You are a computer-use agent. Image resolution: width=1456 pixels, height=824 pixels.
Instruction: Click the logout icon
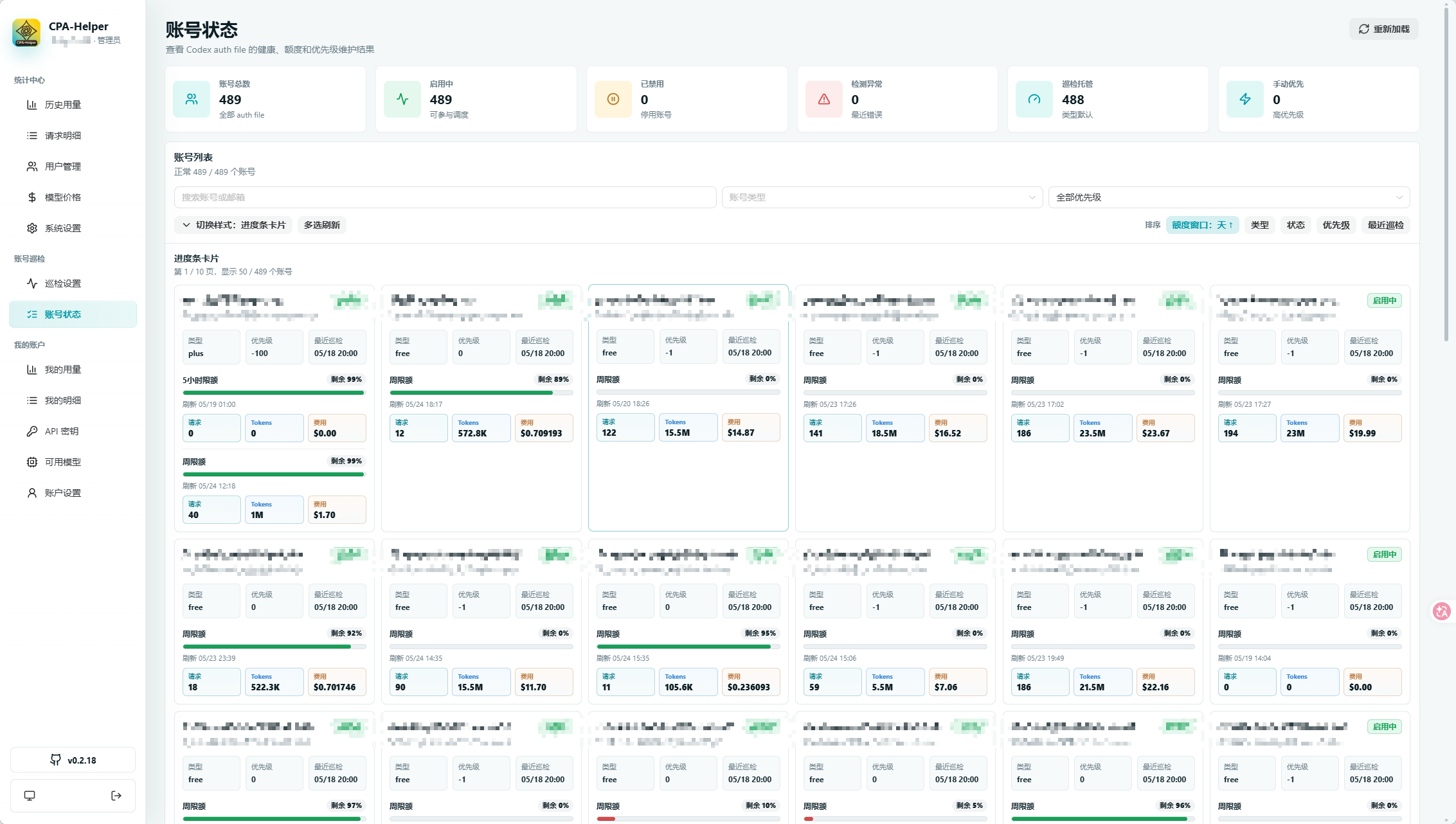tap(116, 796)
